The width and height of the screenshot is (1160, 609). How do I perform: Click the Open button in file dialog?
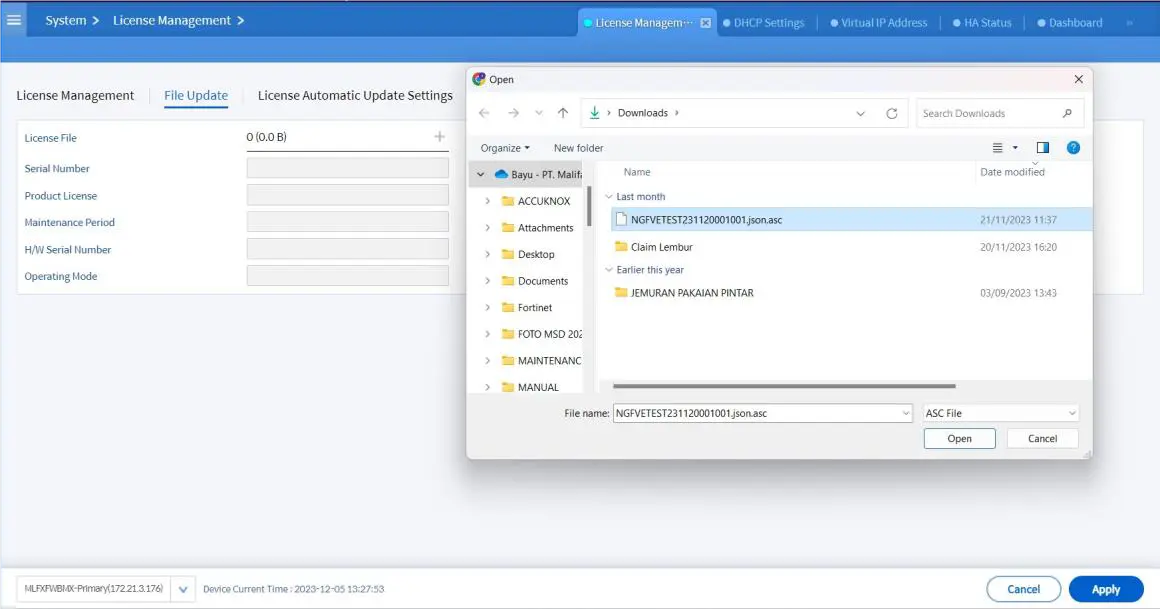coord(960,439)
